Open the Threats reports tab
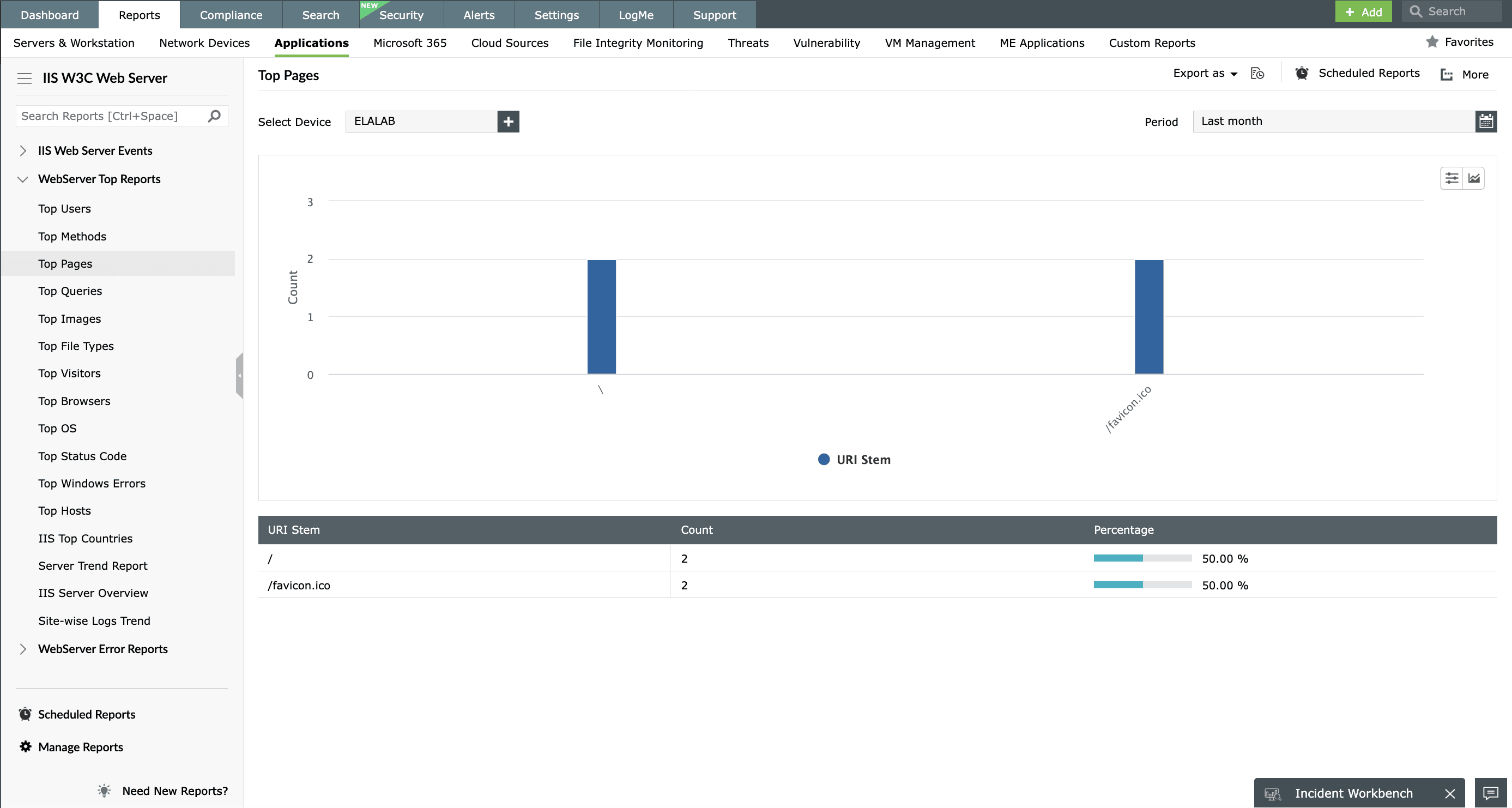Viewport: 1512px width, 808px height. pos(748,43)
